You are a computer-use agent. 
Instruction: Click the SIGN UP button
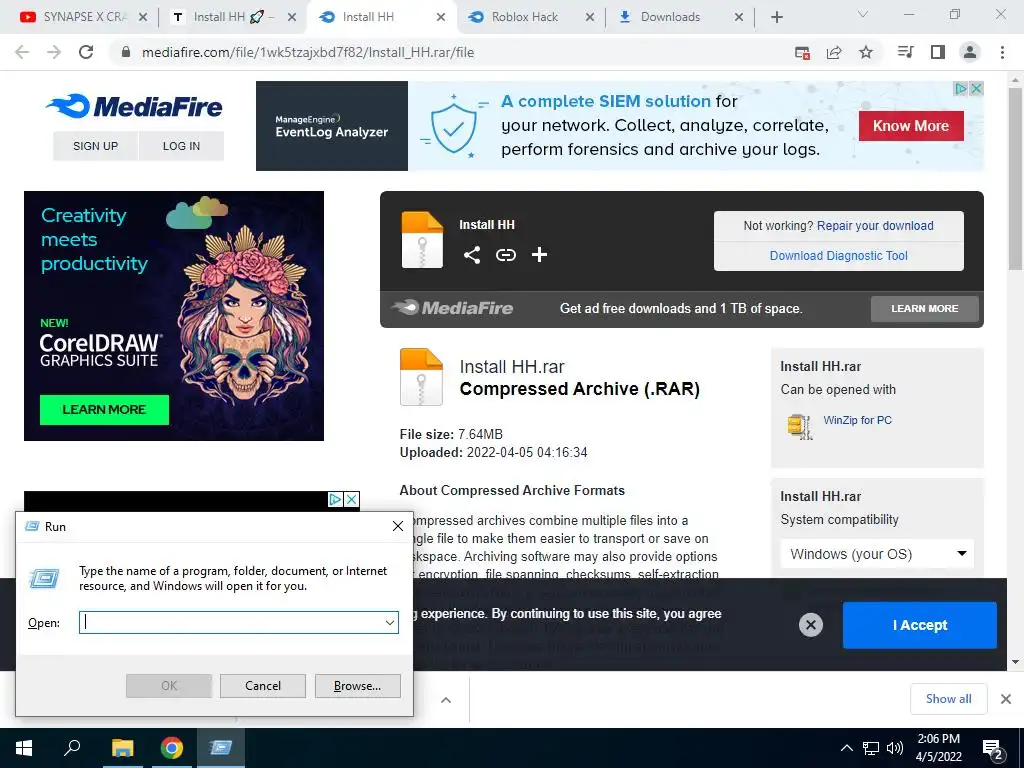95,146
